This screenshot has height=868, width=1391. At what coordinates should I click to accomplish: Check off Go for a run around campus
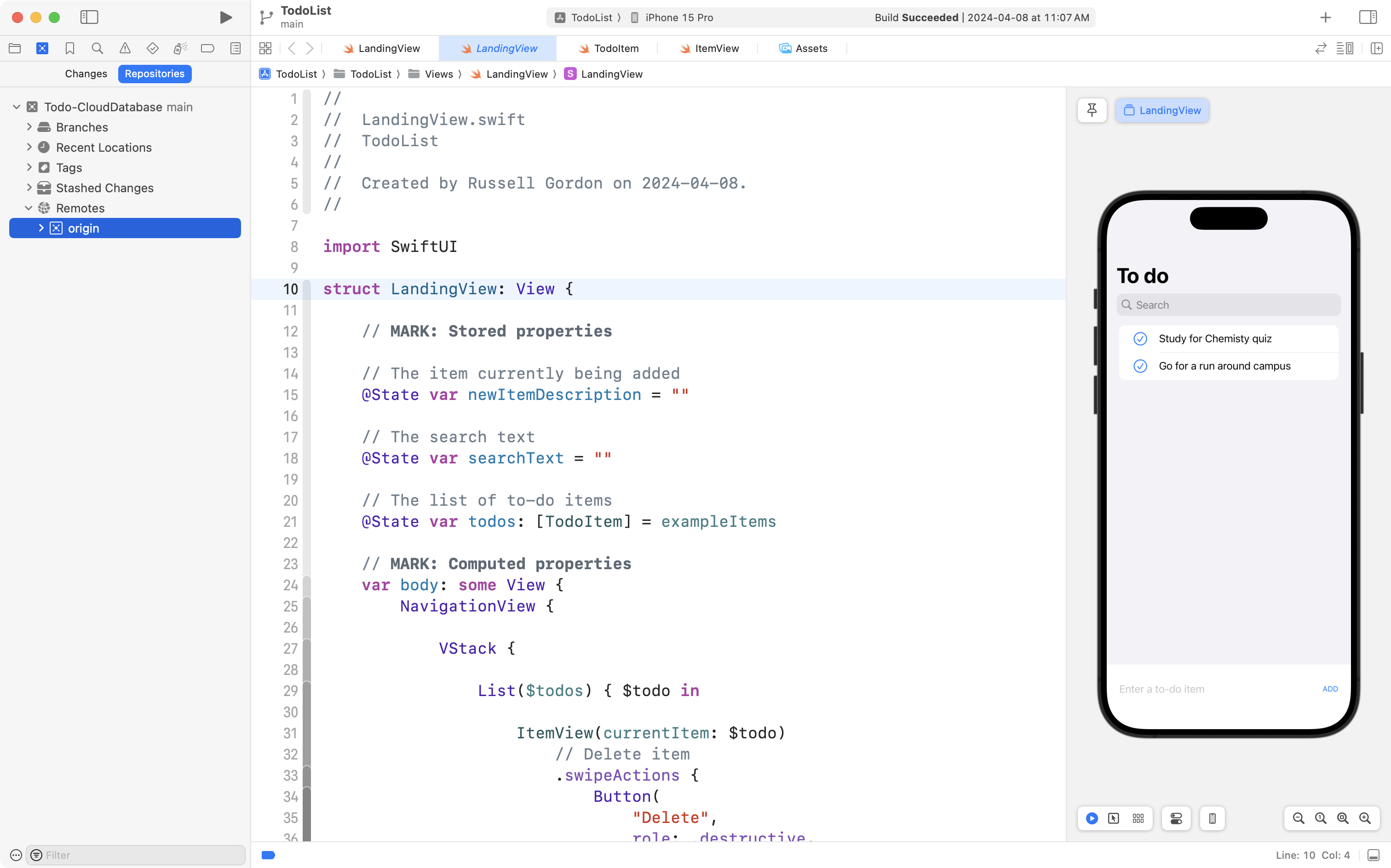coord(1141,365)
